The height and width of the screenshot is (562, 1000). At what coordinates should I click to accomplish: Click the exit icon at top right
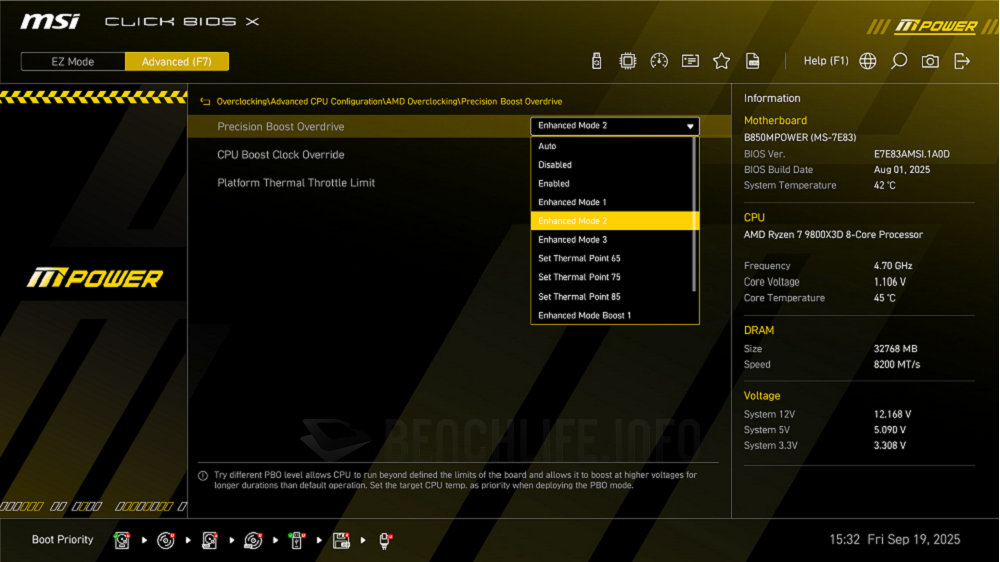click(962, 61)
